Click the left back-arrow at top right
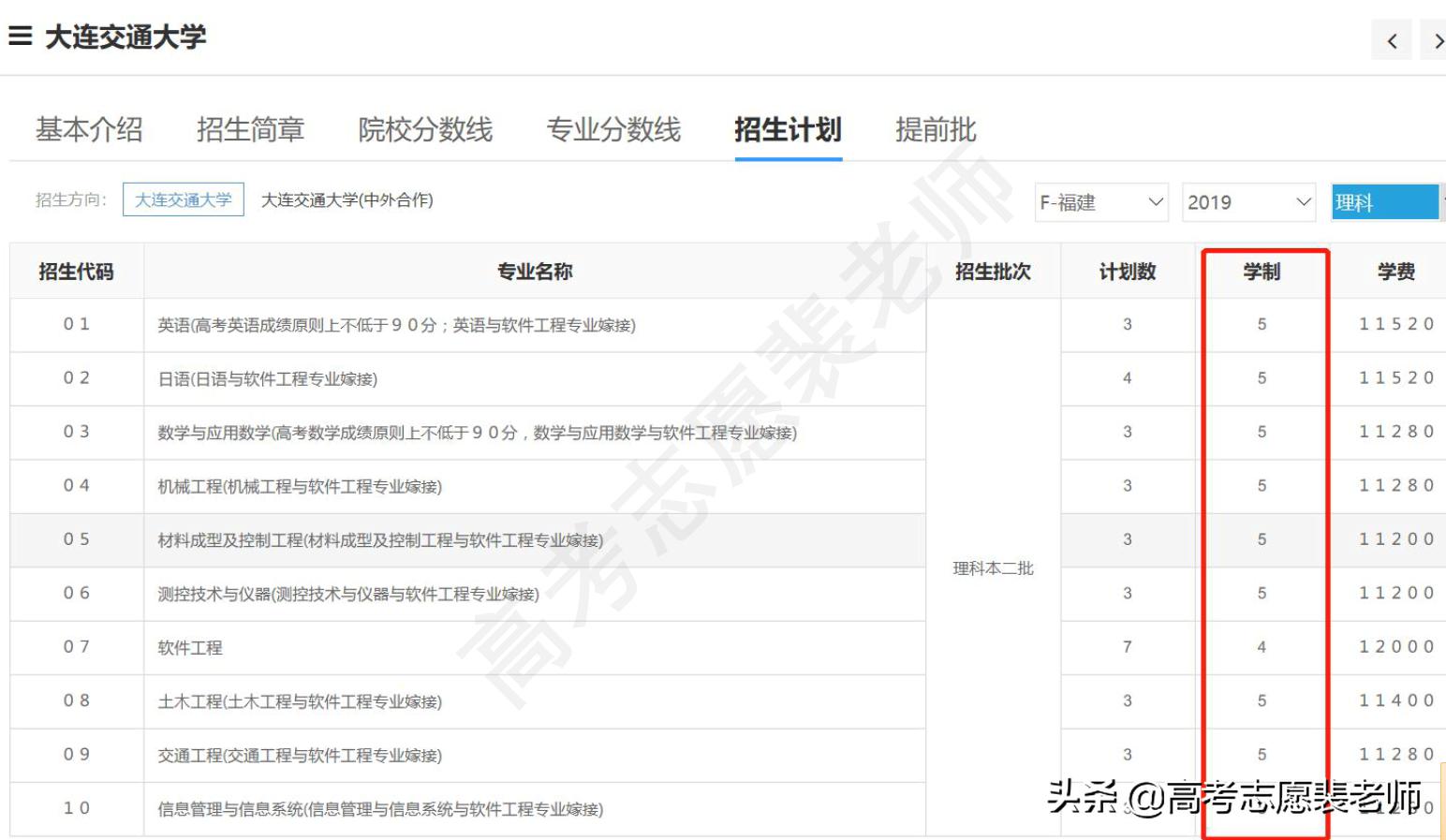 coord(1392,40)
